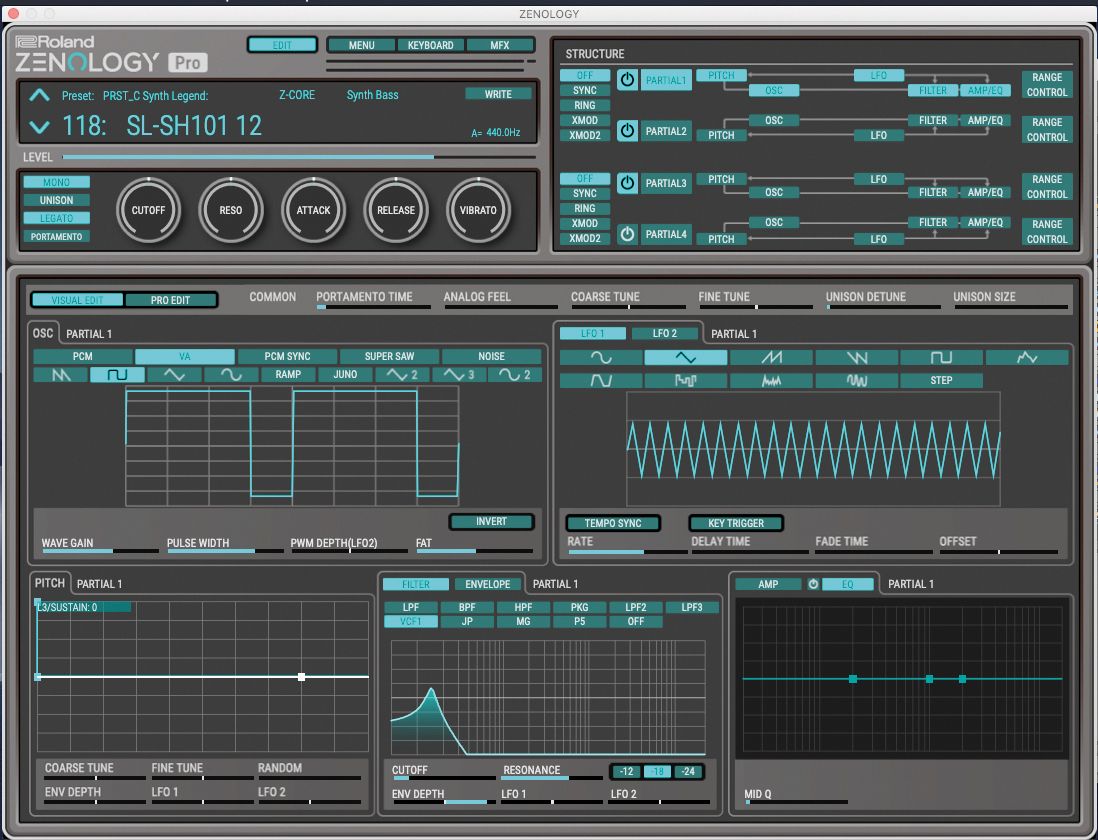This screenshot has height=840, width=1098.
Task: Click INVERT in the oscillator panel
Action: pos(491,521)
